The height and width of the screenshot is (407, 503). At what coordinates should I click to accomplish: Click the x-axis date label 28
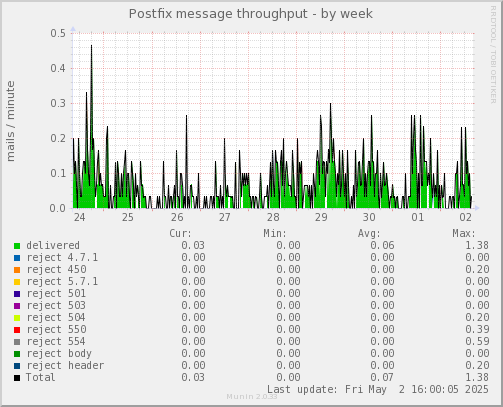pyautogui.click(x=273, y=218)
